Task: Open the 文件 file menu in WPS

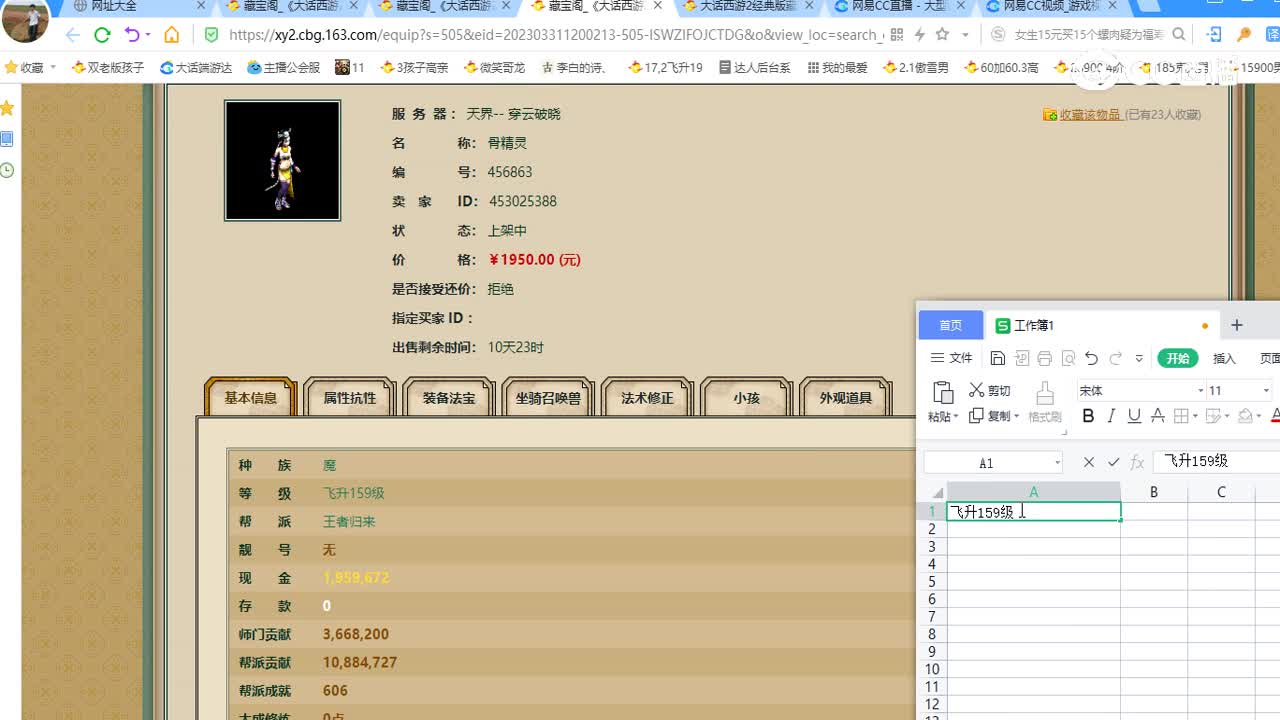Action: tap(952, 358)
